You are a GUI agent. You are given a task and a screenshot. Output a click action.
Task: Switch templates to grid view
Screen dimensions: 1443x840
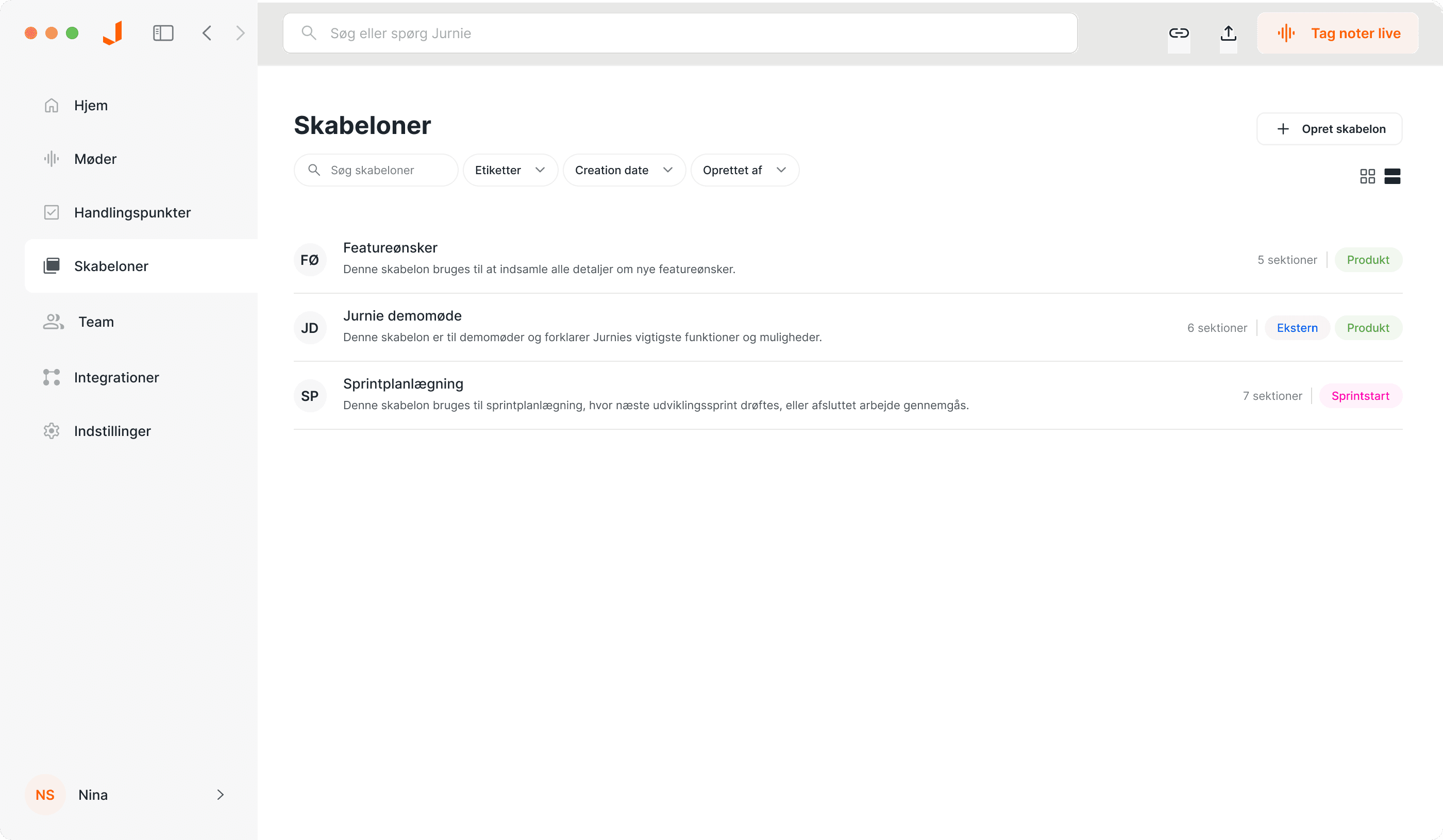click(1368, 176)
